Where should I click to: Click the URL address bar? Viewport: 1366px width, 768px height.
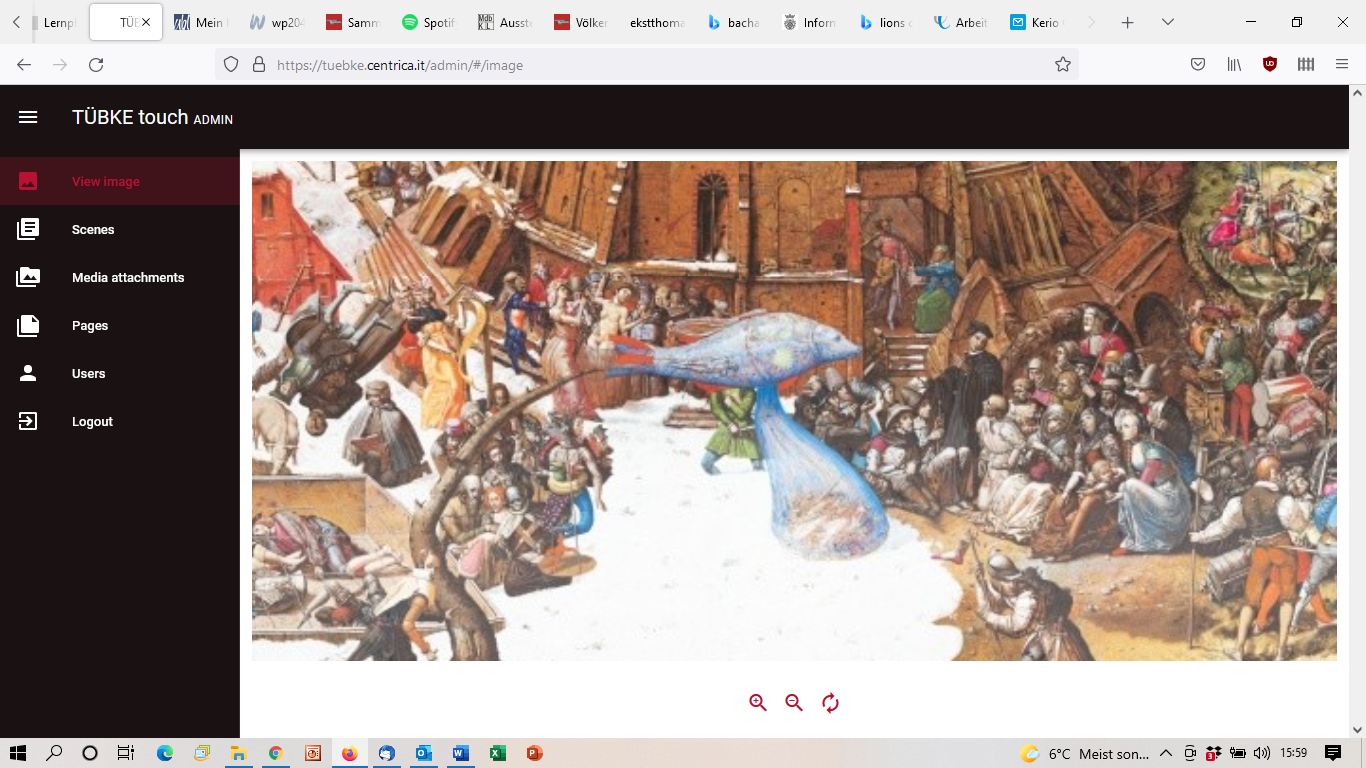[x=646, y=64]
